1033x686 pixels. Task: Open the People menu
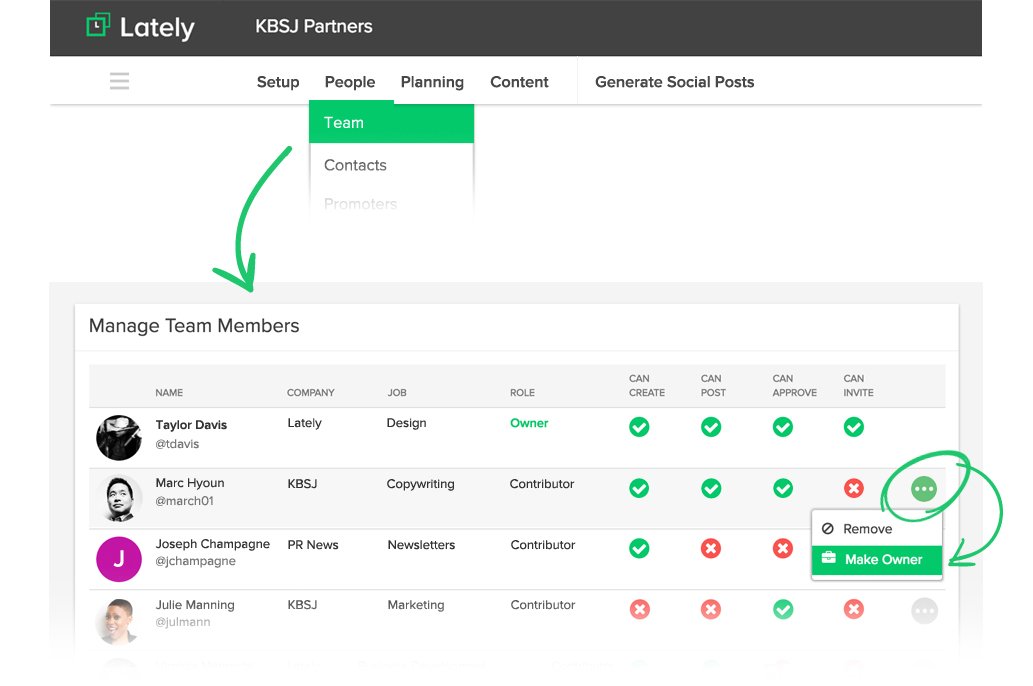click(350, 82)
